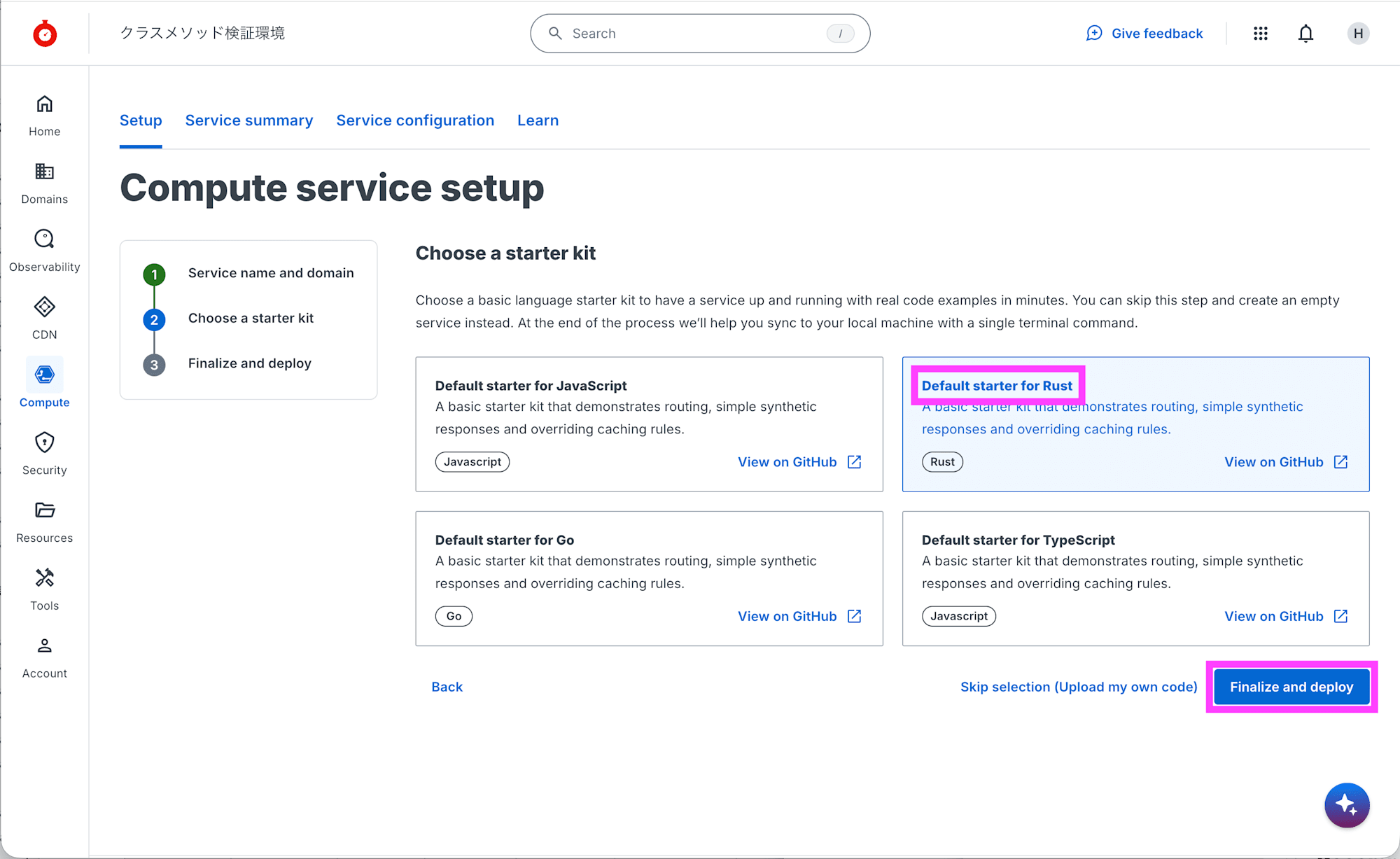Open Observability section icon
The width and height of the screenshot is (1400, 859).
(44, 239)
